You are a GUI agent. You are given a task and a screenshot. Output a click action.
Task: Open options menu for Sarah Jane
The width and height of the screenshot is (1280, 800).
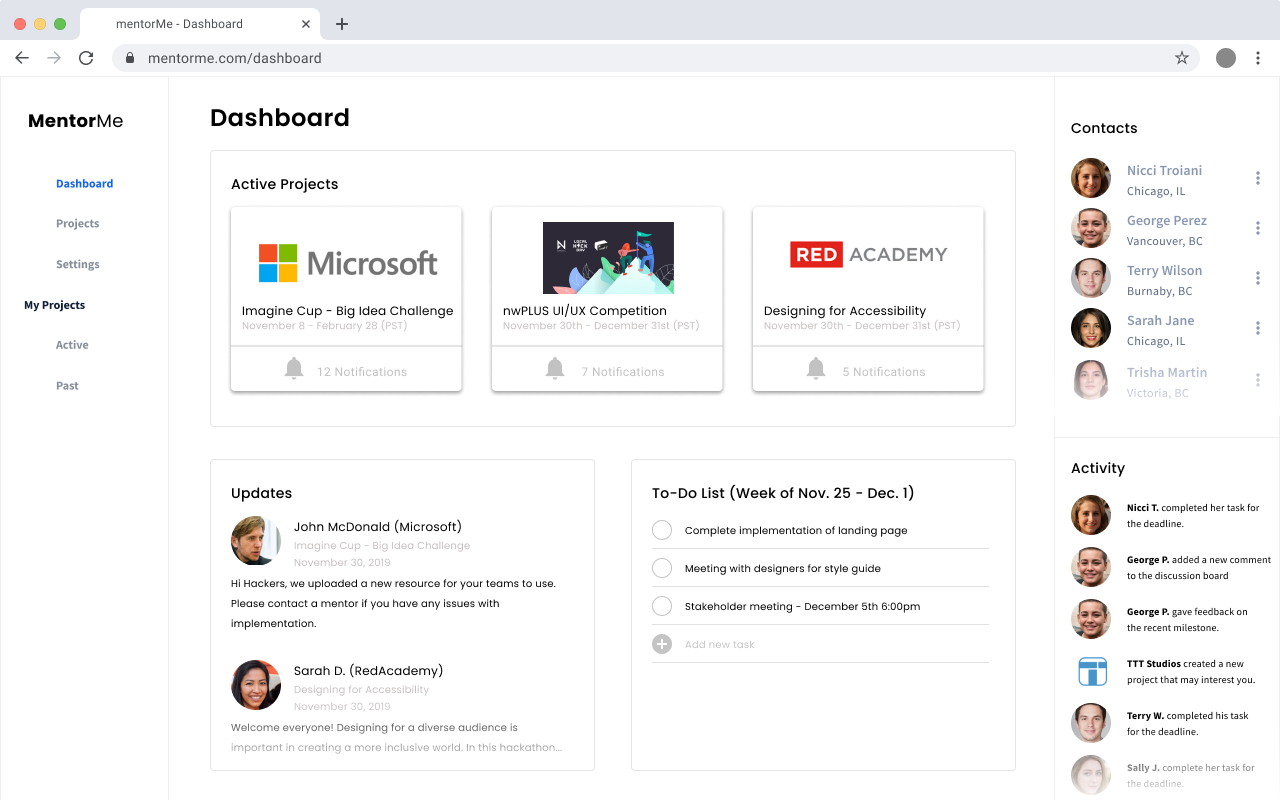[1258, 328]
